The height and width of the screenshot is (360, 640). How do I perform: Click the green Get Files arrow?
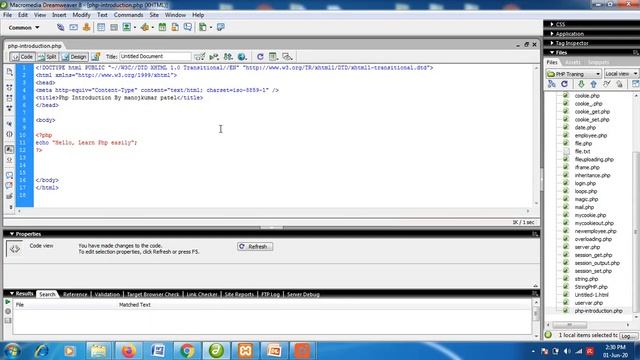581,84
